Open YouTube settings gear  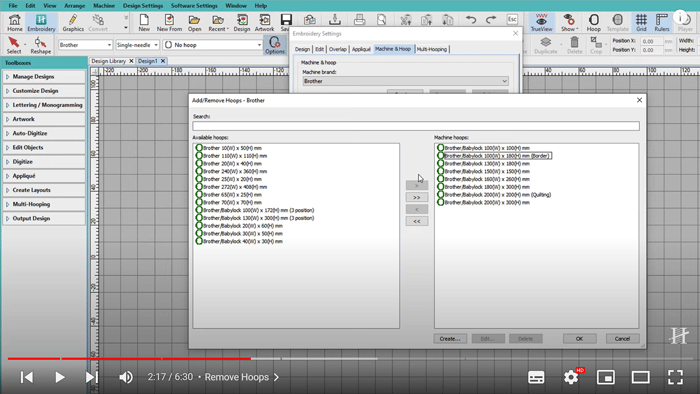pos(571,377)
